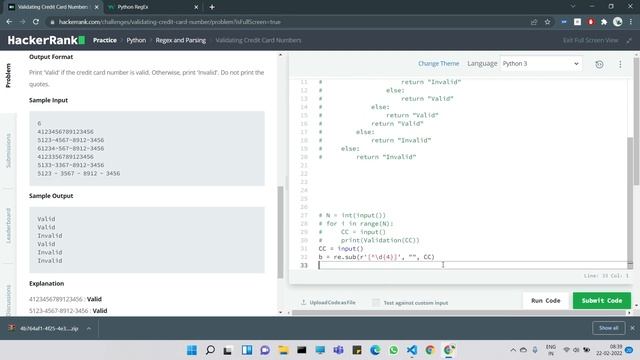640x360 pixels.
Task: Click Exit Full Screen View
Action: click(x=590, y=40)
